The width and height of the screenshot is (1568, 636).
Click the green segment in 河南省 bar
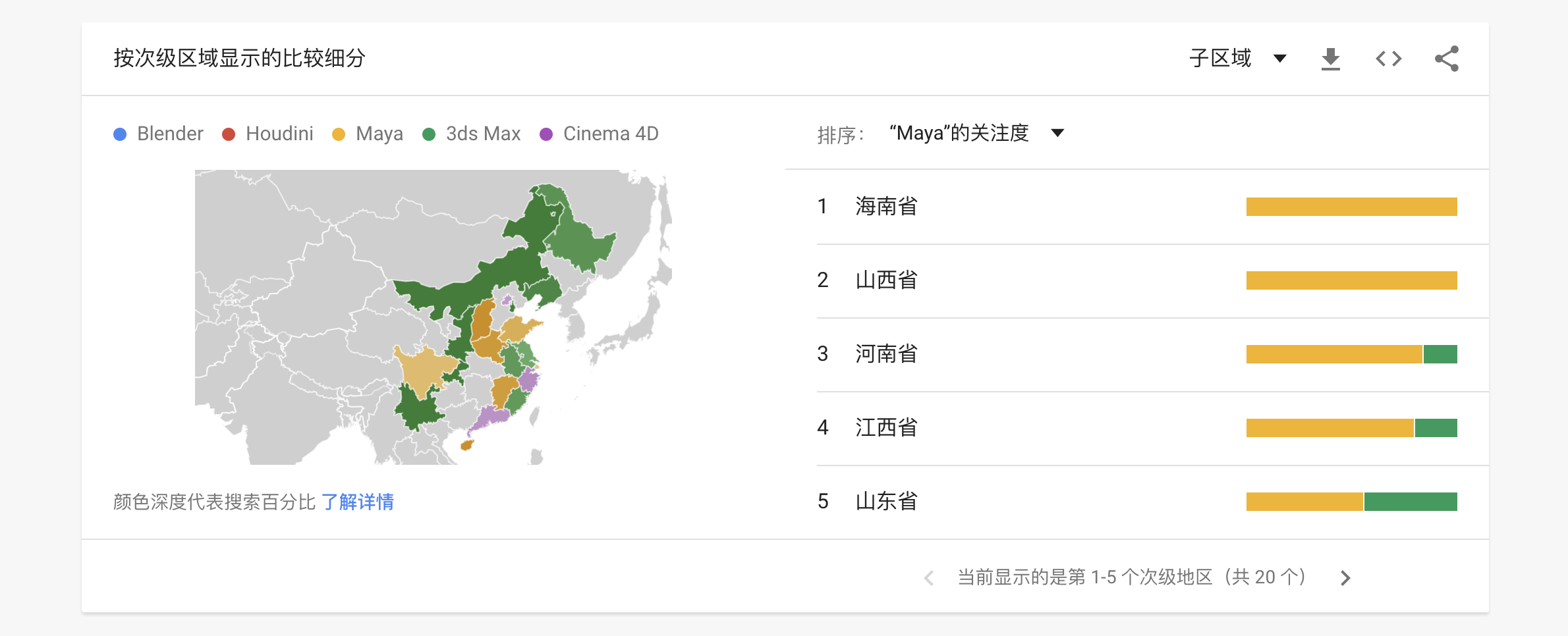(1440, 354)
